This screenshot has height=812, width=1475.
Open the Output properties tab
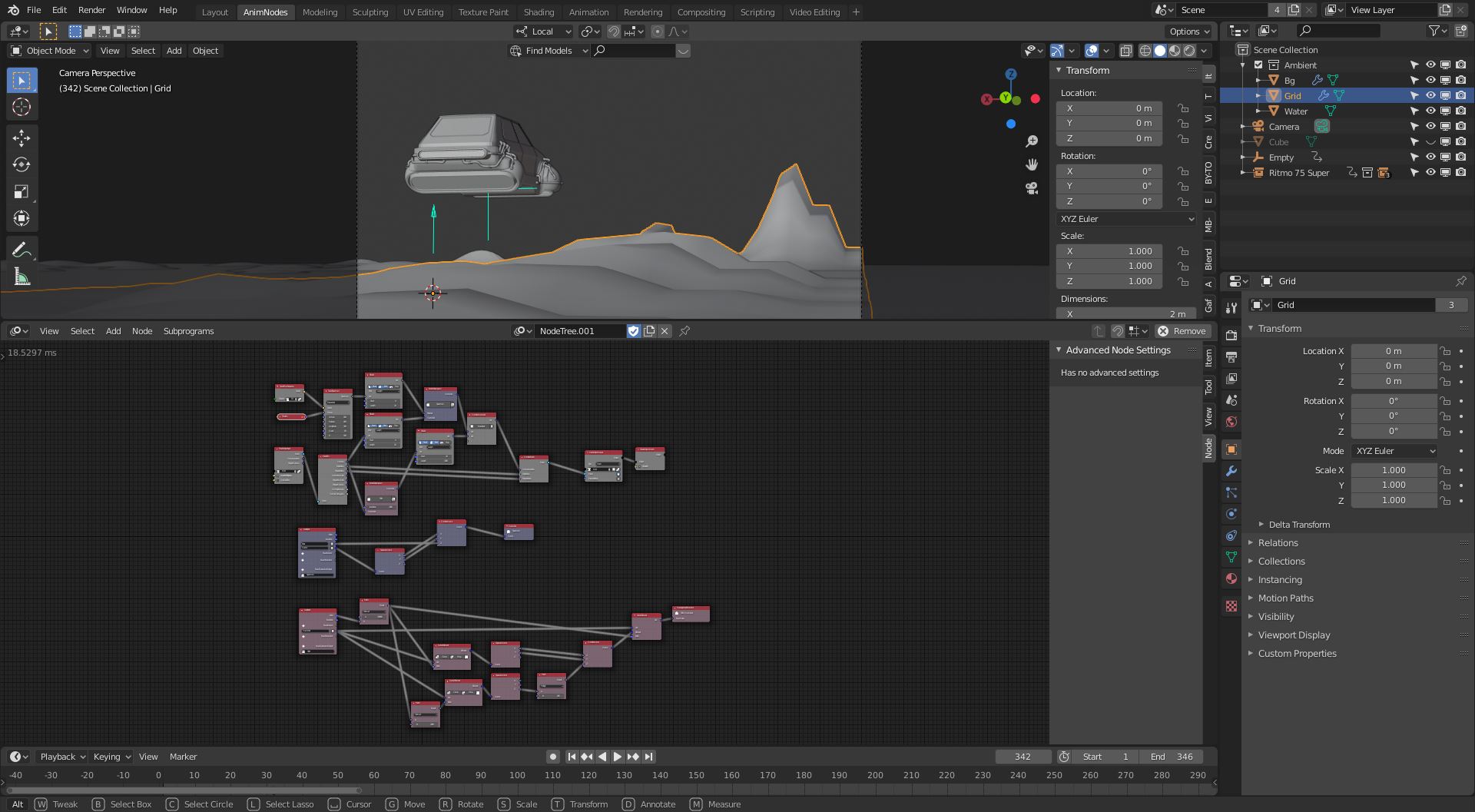pyautogui.click(x=1231, y=356)
